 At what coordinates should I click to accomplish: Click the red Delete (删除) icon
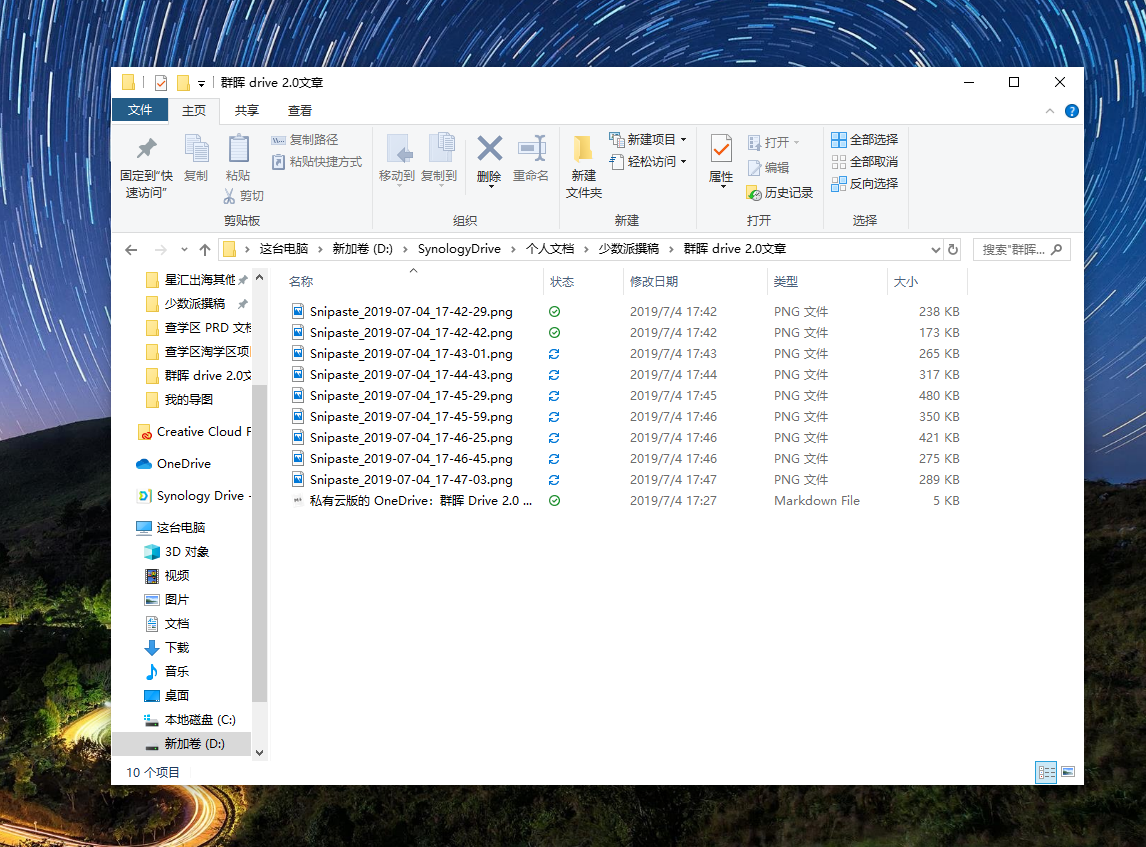click(x=489, y=149)
